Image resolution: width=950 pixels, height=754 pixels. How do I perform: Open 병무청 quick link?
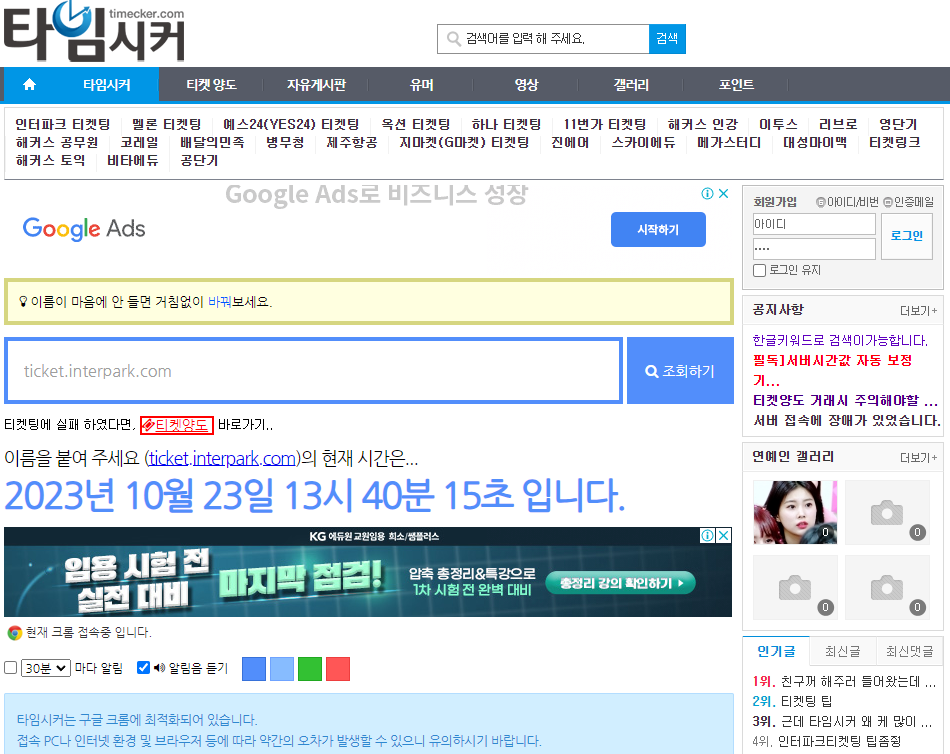(x=285, y=142)
